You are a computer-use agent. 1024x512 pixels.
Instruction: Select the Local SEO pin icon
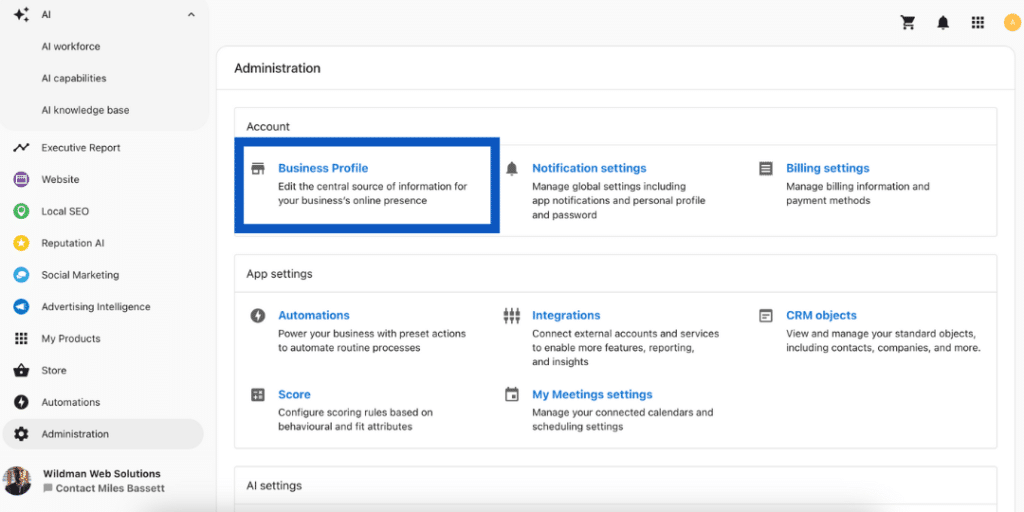tap(21, 211)
